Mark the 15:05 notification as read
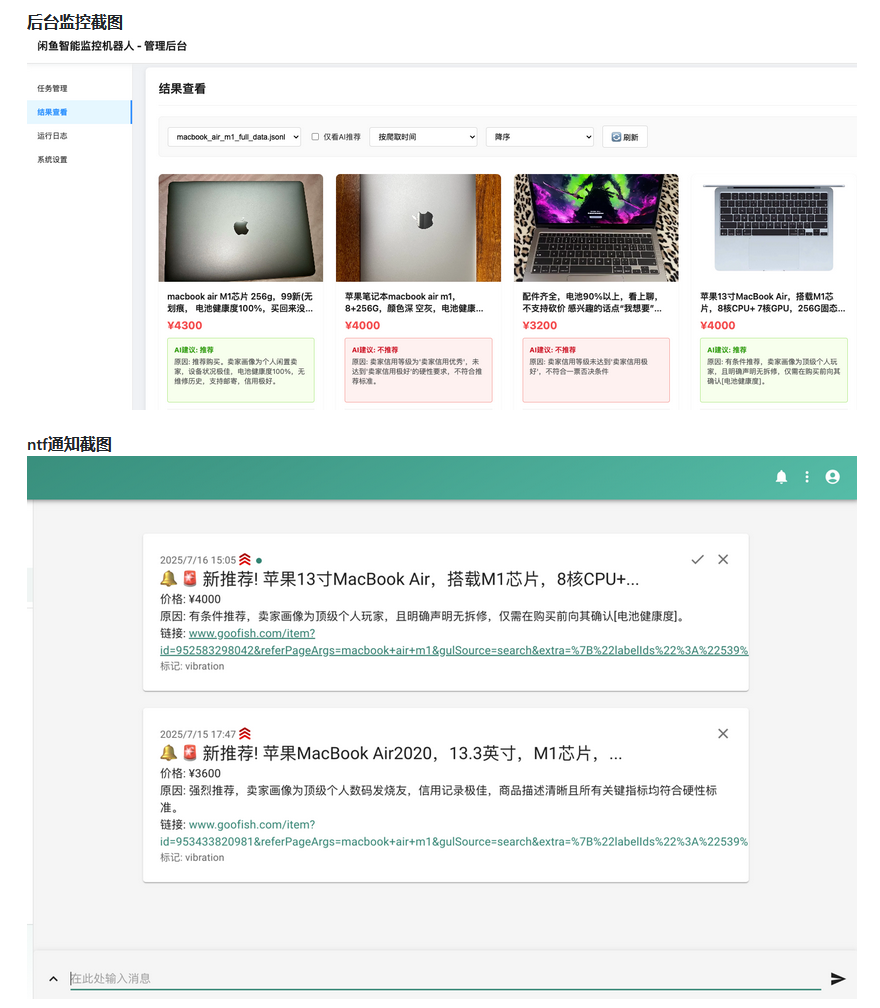Screen dimensions: 880x1008 [x=697, y=560]
